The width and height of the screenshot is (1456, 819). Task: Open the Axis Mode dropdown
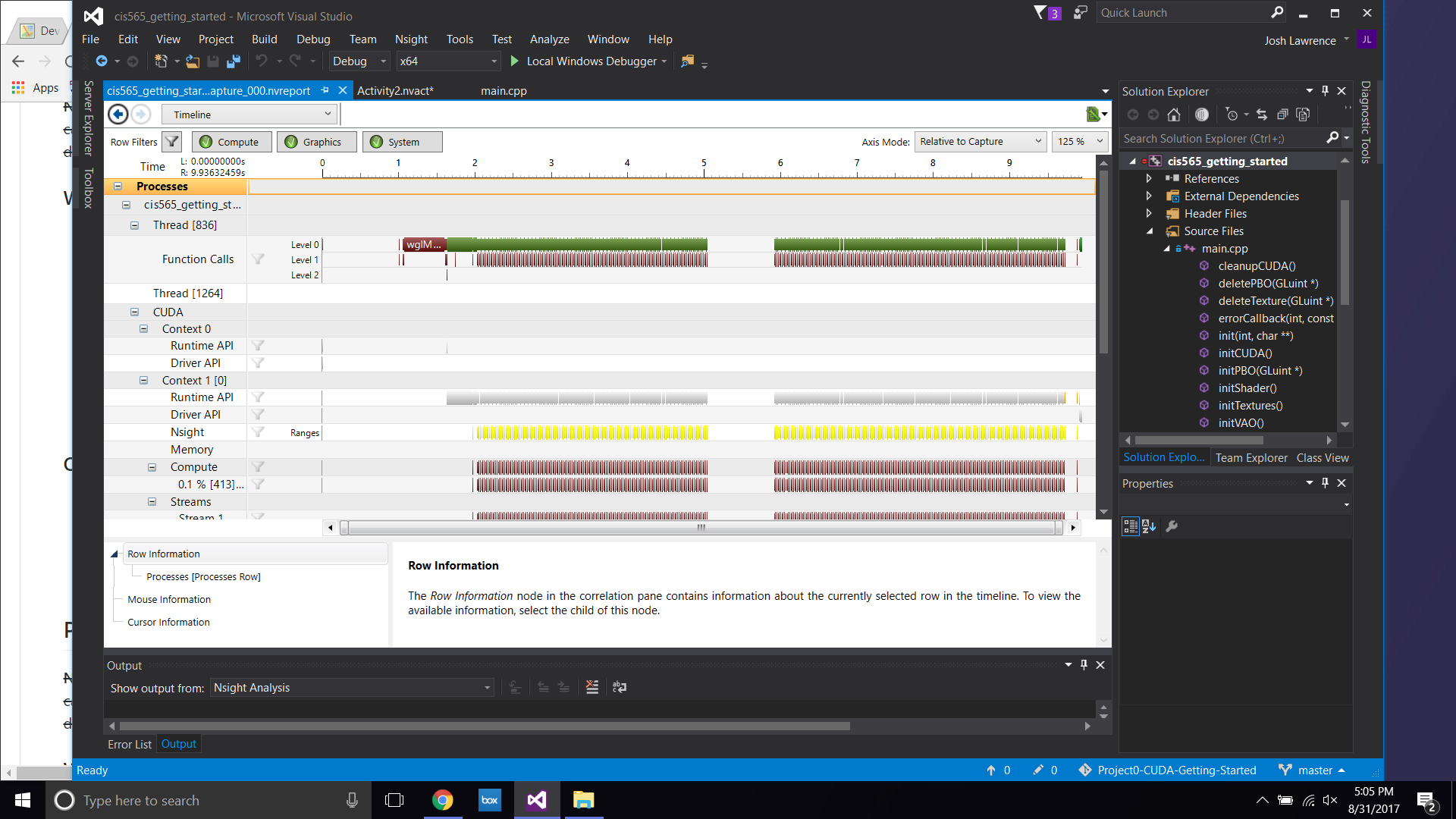point(980,142)
